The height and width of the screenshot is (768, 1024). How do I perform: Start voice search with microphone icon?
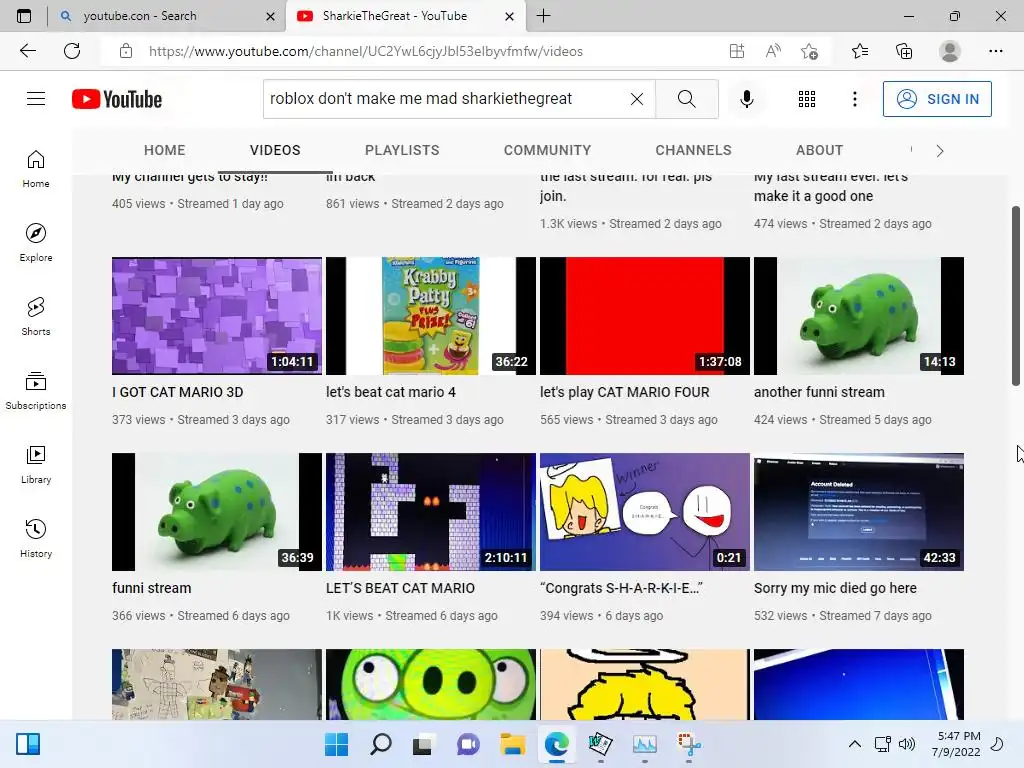[x=746, y=99]
